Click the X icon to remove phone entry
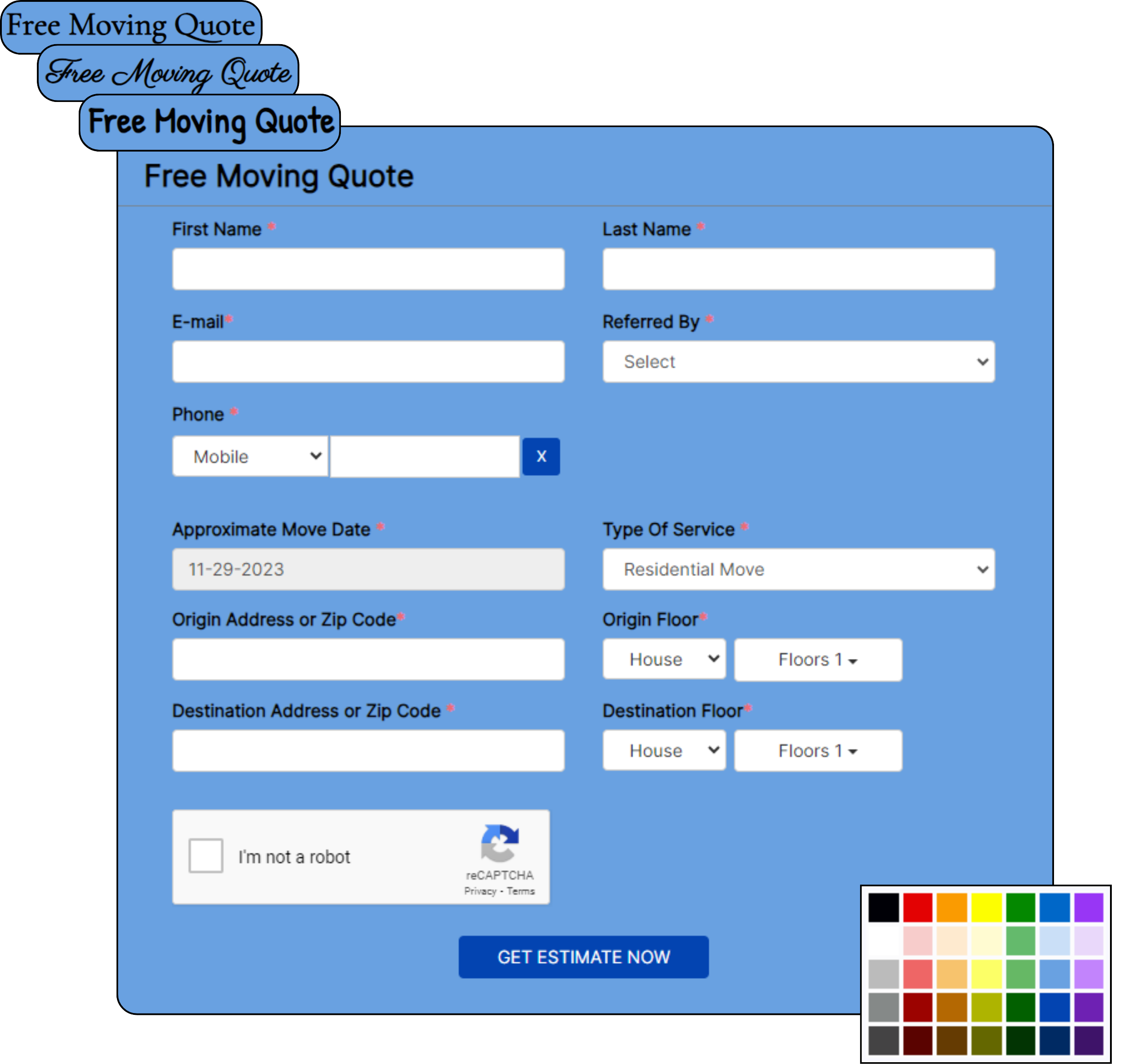 [540, 455]
